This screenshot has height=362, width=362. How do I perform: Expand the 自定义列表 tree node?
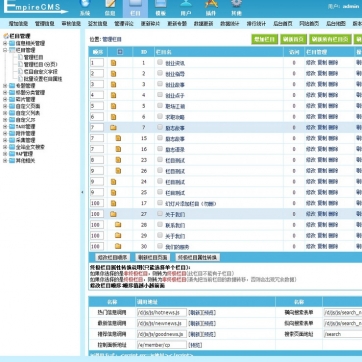click(5, 113)
